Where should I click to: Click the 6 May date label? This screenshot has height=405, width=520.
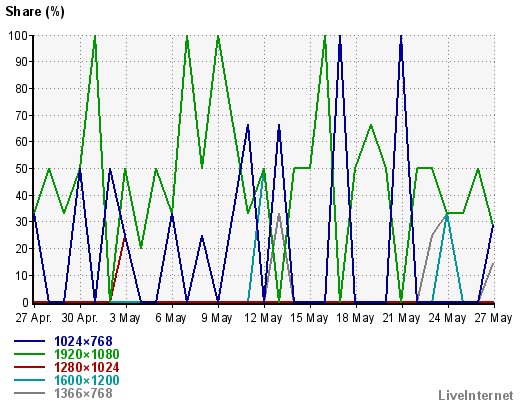(171, 318)
